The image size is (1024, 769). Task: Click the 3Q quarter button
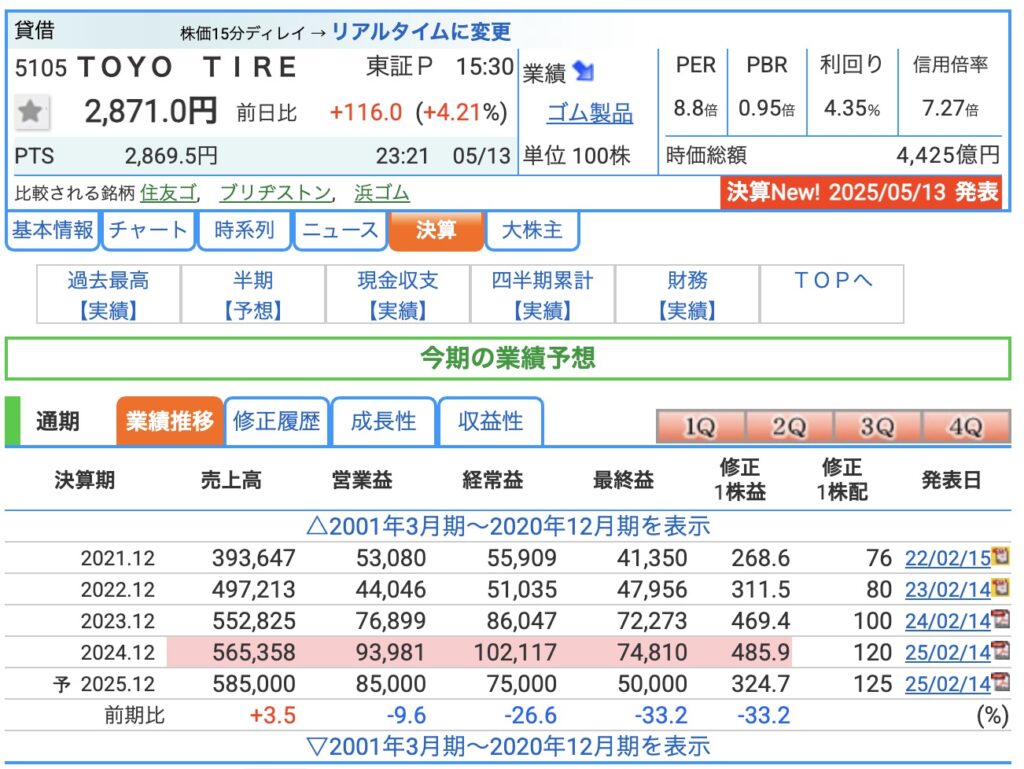pyautogui.click(x=877, y=427)
